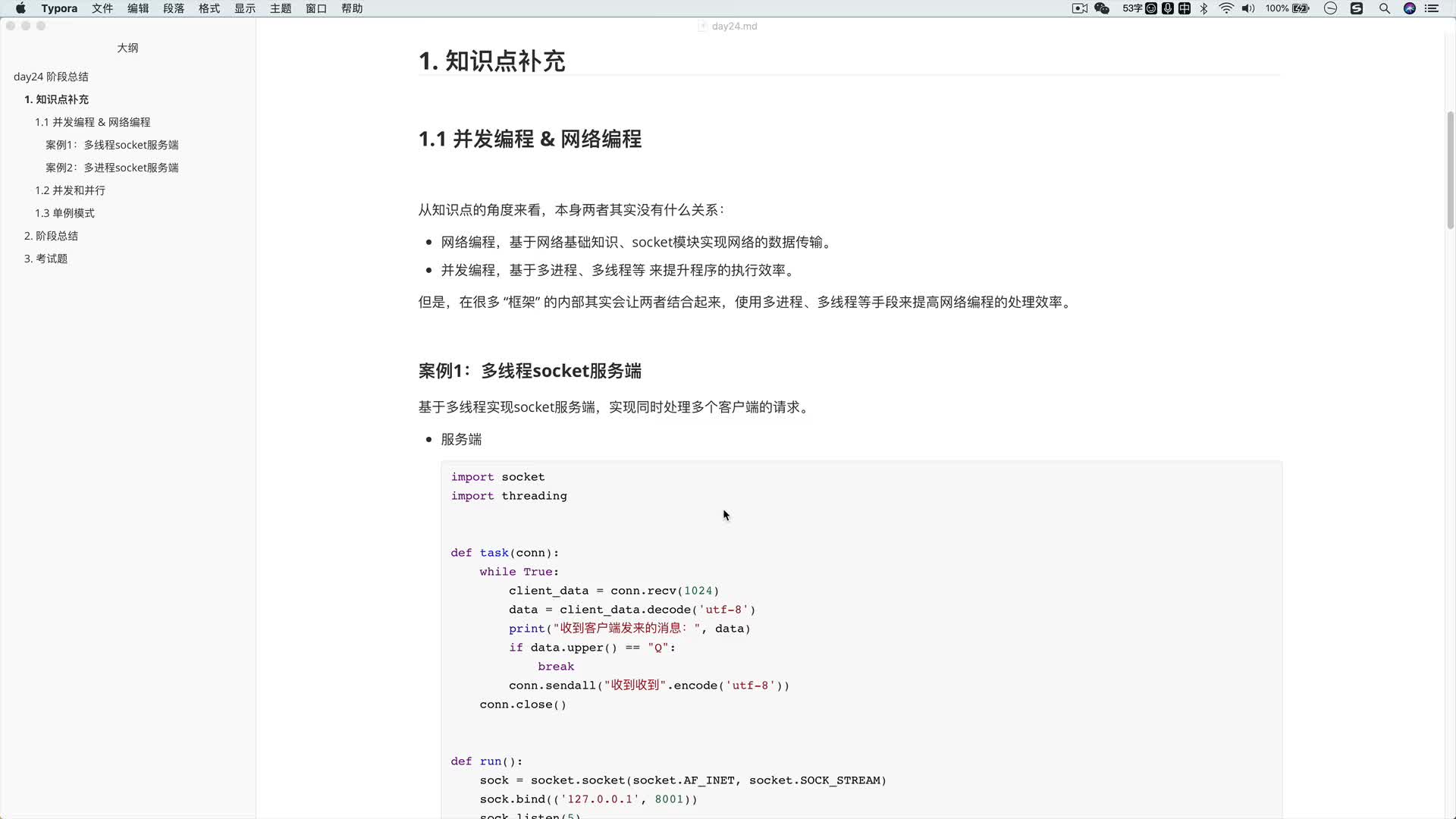Navigate to outline item 1.2 并发和并行
The image size is (1456, 819).
pyautogui.click(x=70, y=190)
